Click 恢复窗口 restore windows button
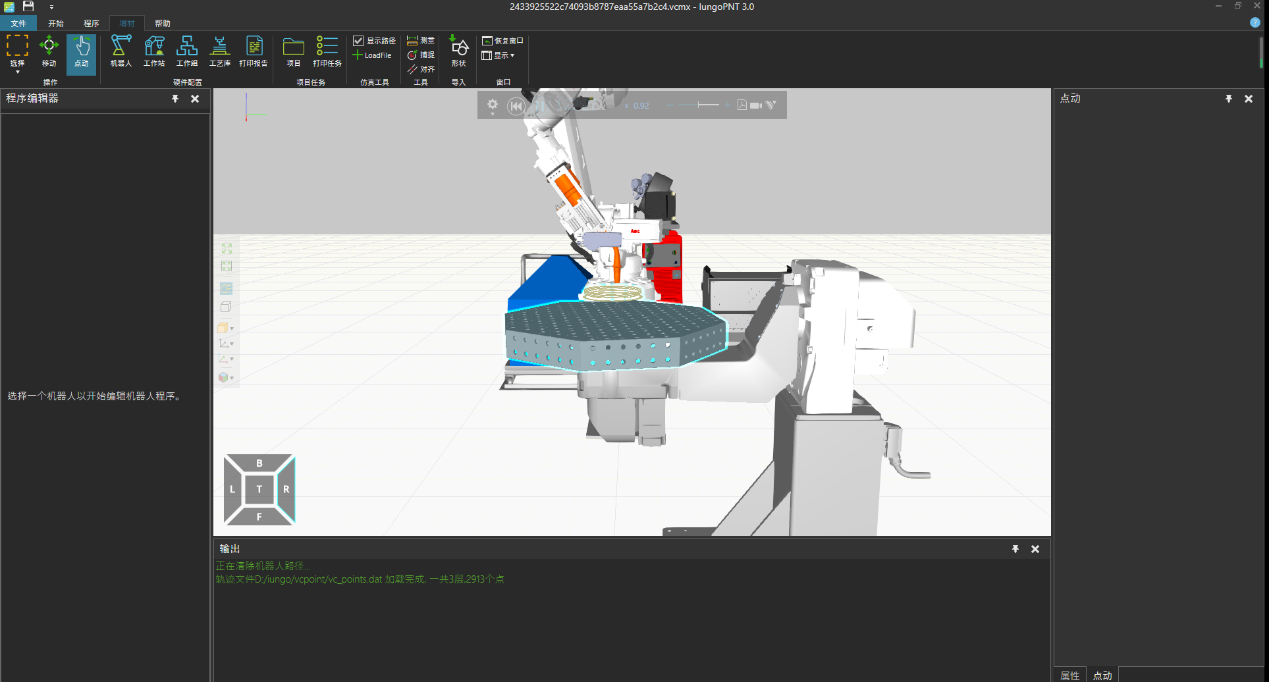 [503, 41]
